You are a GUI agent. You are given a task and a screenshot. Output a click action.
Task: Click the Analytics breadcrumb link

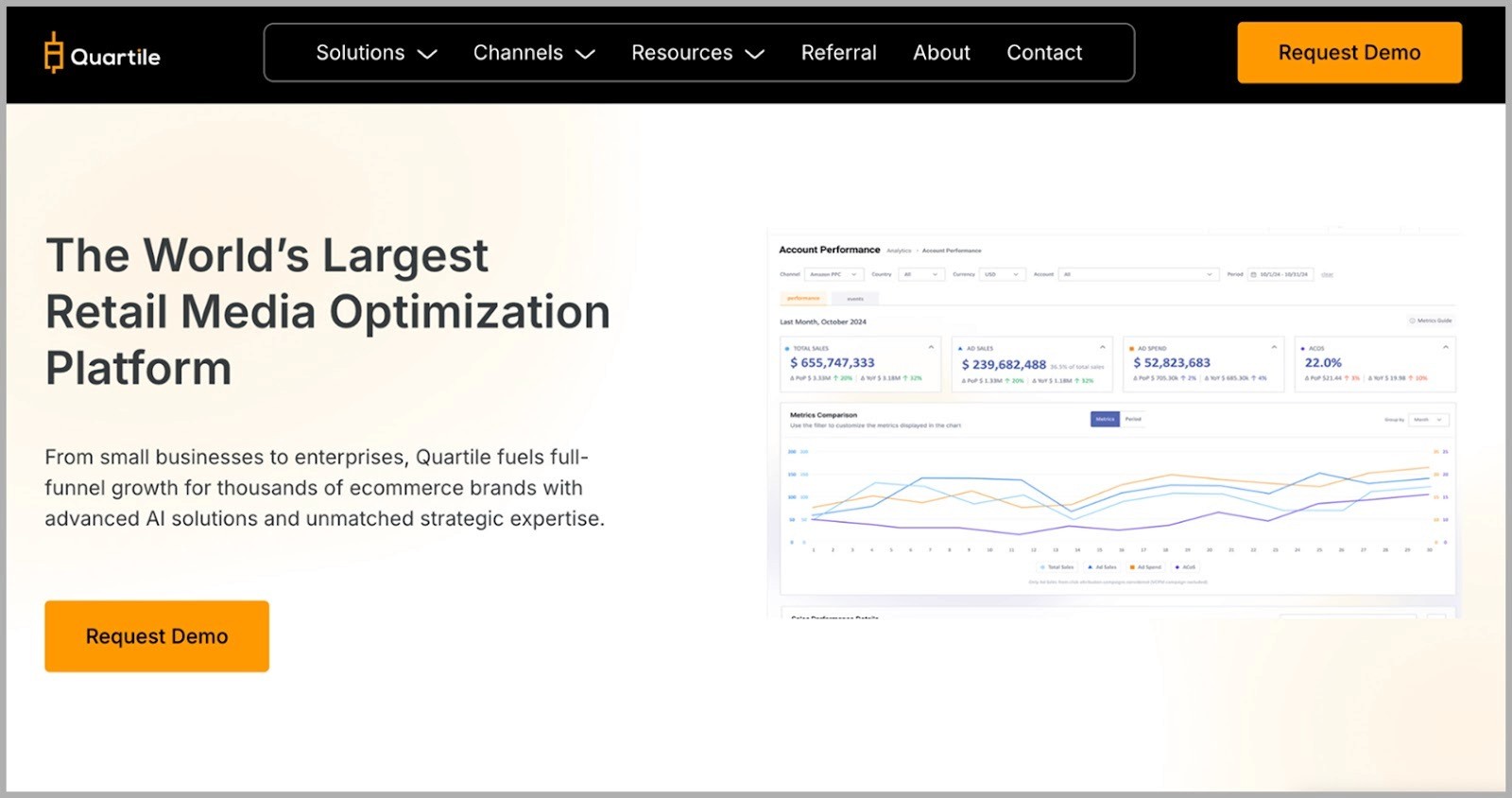899,251
